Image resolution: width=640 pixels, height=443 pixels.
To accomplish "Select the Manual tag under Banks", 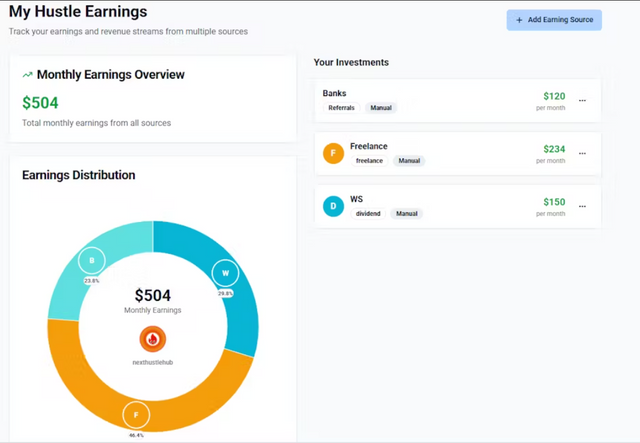I will pyautogui.click(x=381, y=108).
